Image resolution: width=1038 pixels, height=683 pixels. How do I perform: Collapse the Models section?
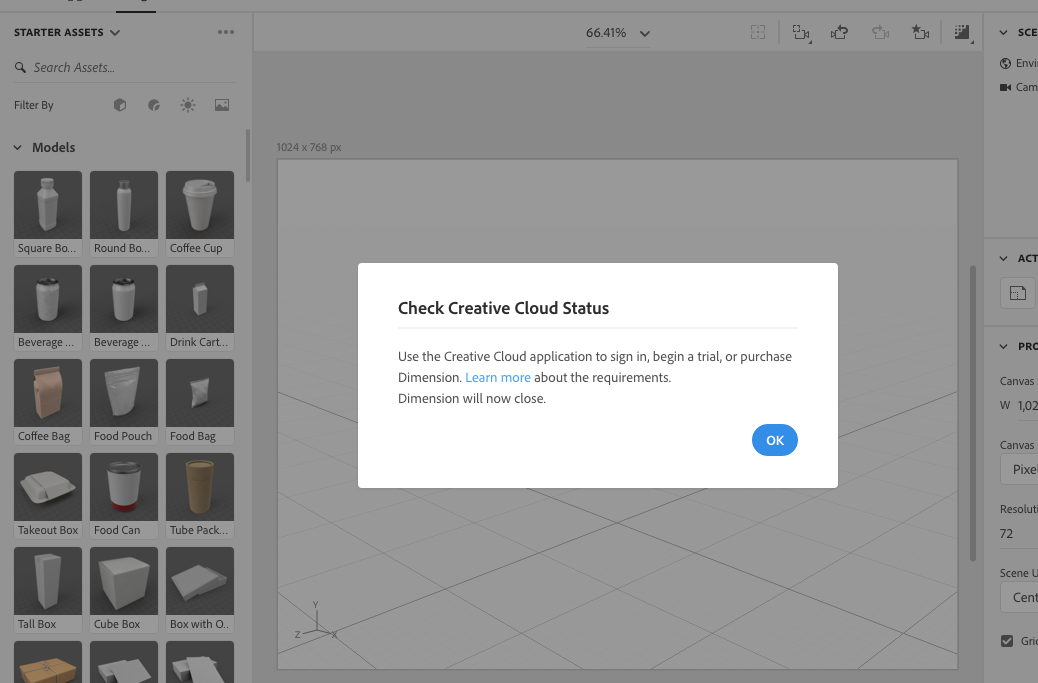tap(17, 147)
